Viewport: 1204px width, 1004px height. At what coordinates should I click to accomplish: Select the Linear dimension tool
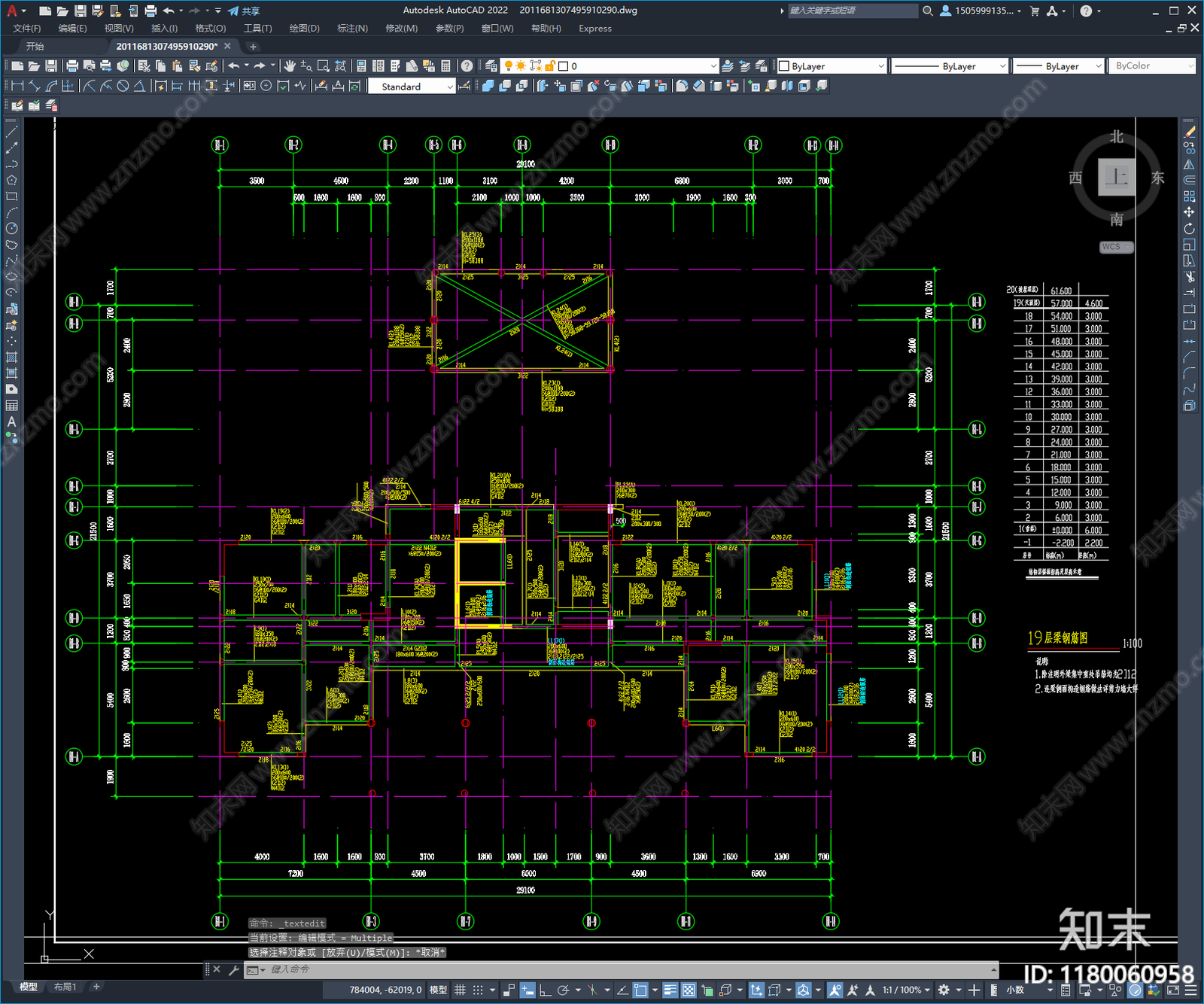pos(18,86)
